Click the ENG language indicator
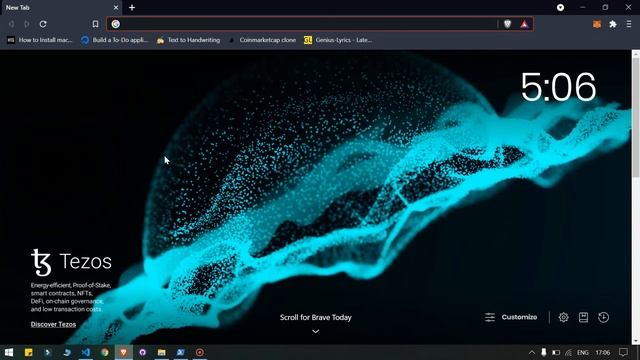Viewport: 640px width, 360px height. (x=583, y=352)
